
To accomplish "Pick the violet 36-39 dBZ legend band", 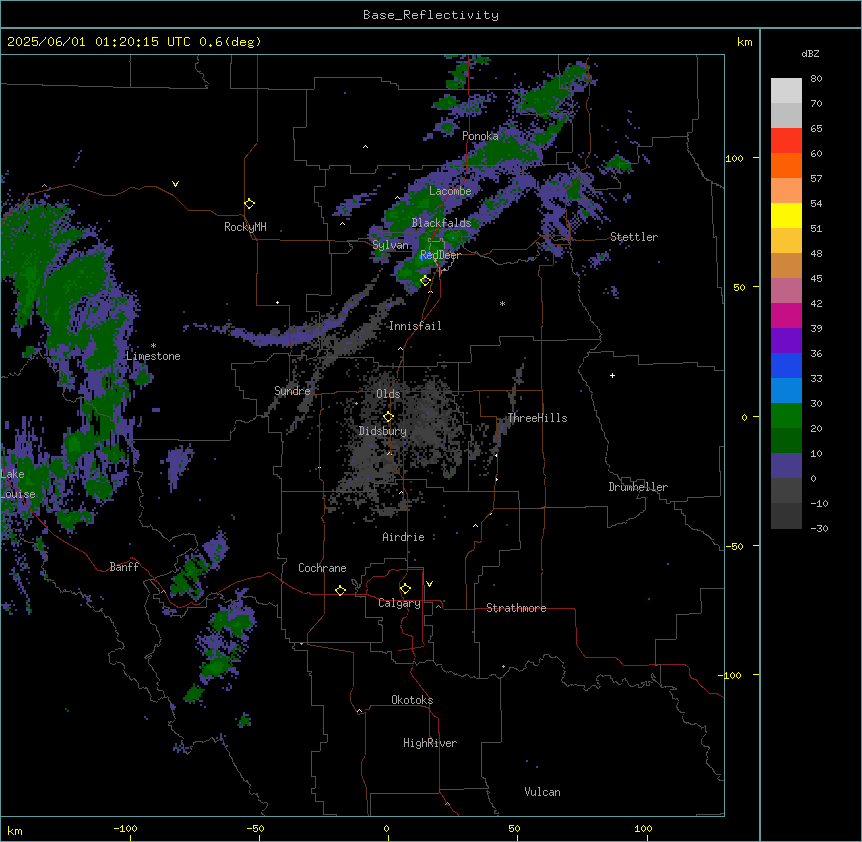I will pyautogui.click(x=786, y=341).
